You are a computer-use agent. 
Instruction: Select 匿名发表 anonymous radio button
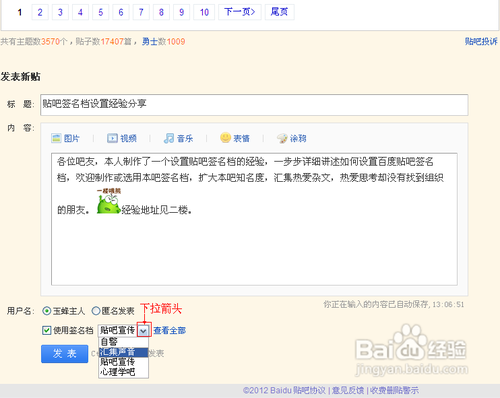click(x=96, y=311)
